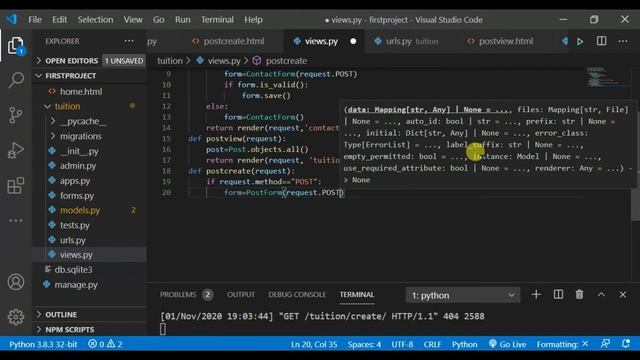Toggle Formatting status bar item

[562, 344]
